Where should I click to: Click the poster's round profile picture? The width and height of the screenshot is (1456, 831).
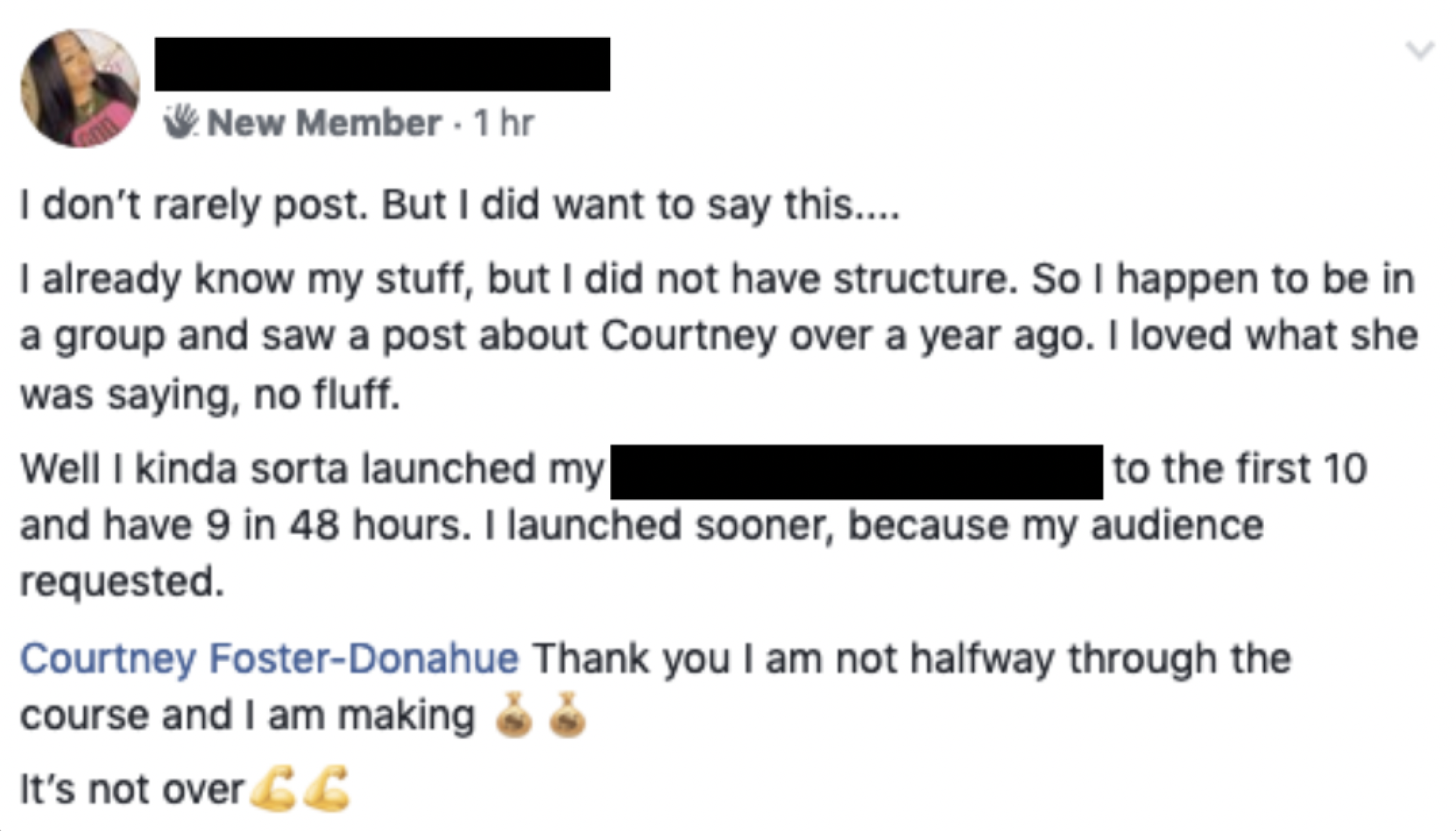point(81,88)
